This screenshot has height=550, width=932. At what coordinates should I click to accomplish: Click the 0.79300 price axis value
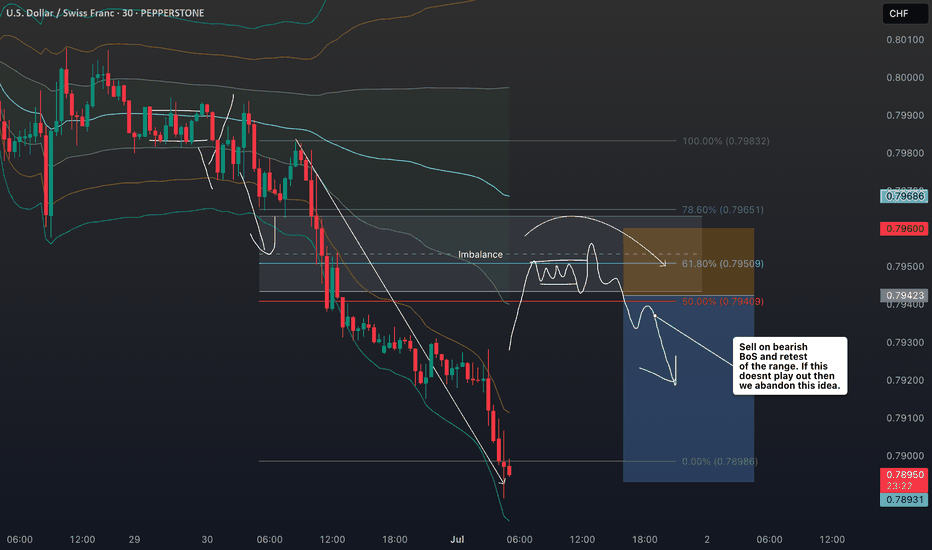[x=905, y=342]
